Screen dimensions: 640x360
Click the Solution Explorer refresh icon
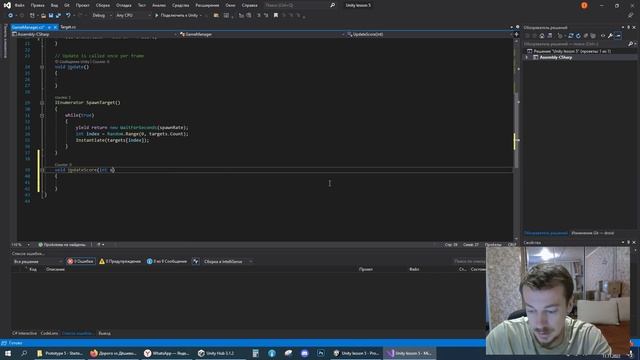tap(578, 36)
